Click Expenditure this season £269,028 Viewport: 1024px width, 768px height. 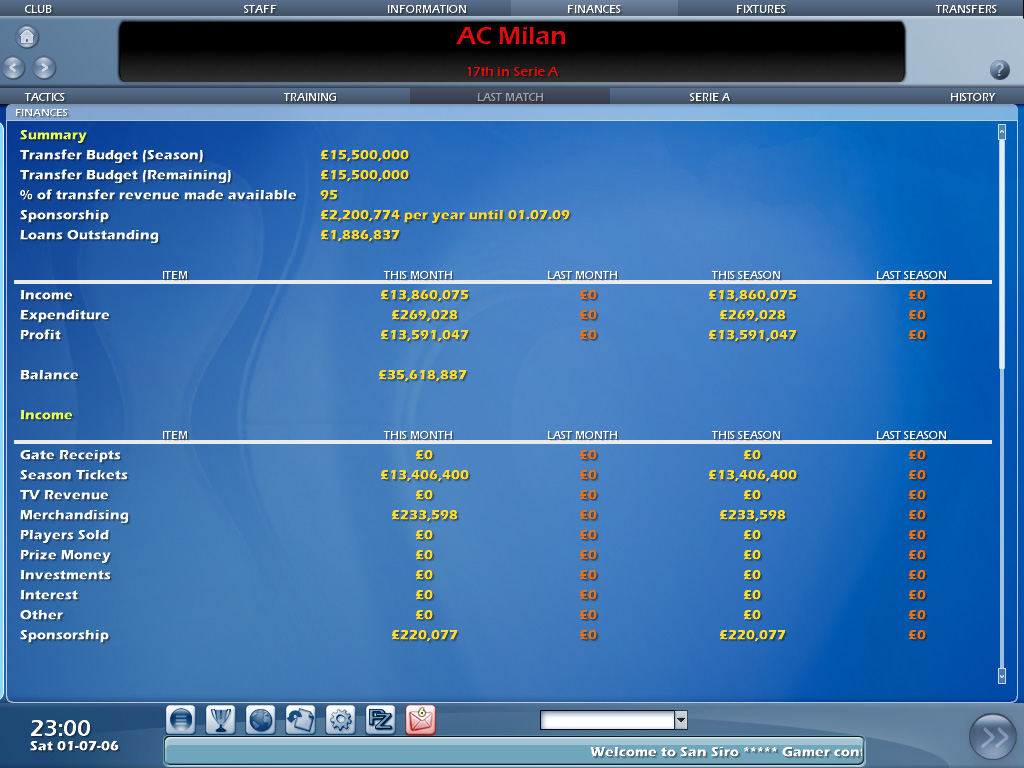[752, 315]
